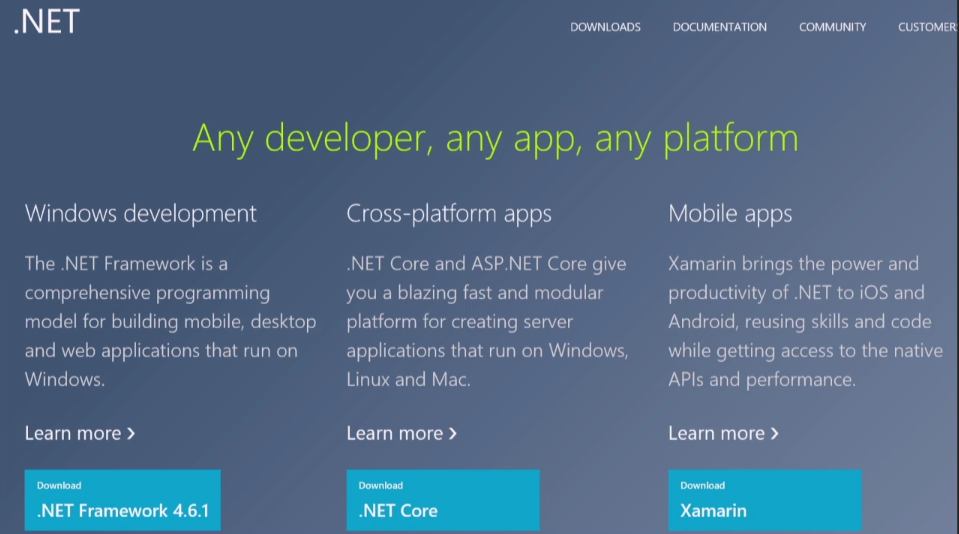Download .NET Framework 4.6.1

pyautogui.click(x=122, y=500)
